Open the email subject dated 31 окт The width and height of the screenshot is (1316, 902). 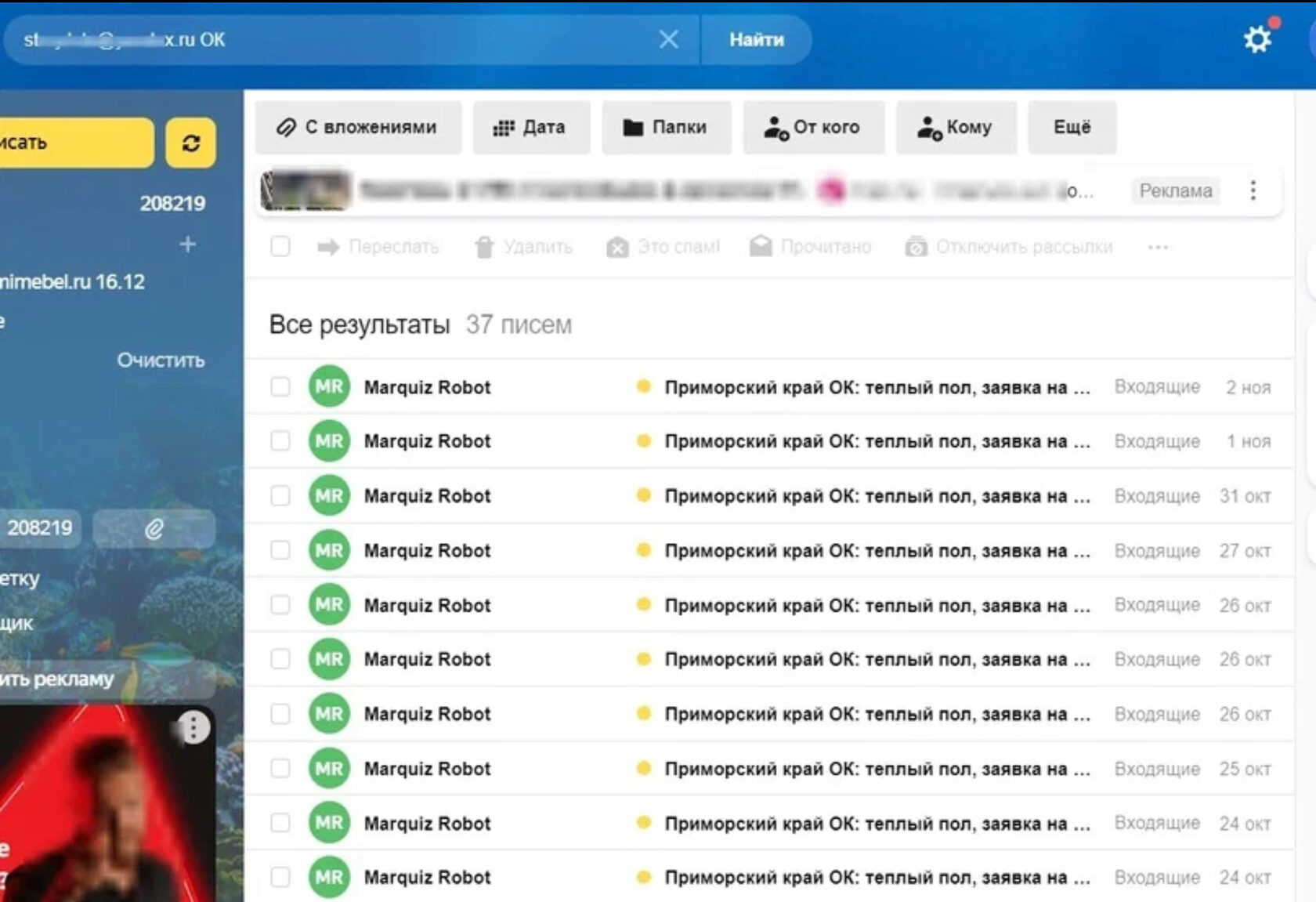[877, 496]
